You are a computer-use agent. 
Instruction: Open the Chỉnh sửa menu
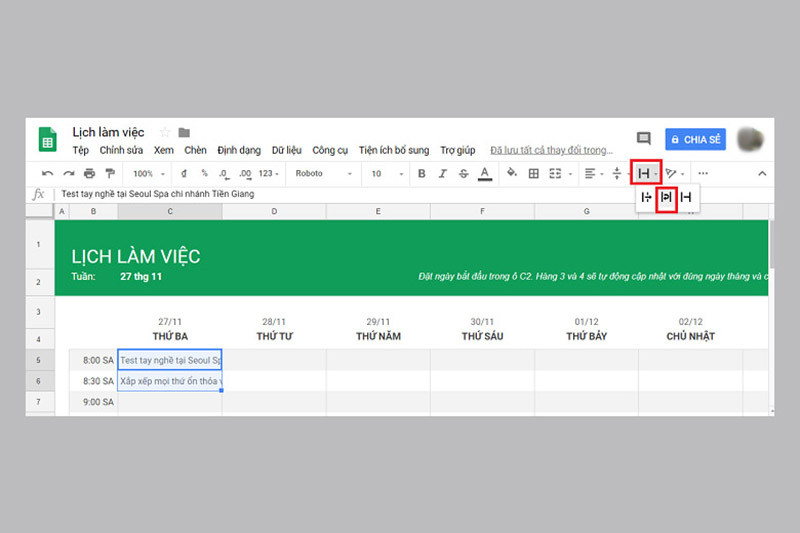121,150
